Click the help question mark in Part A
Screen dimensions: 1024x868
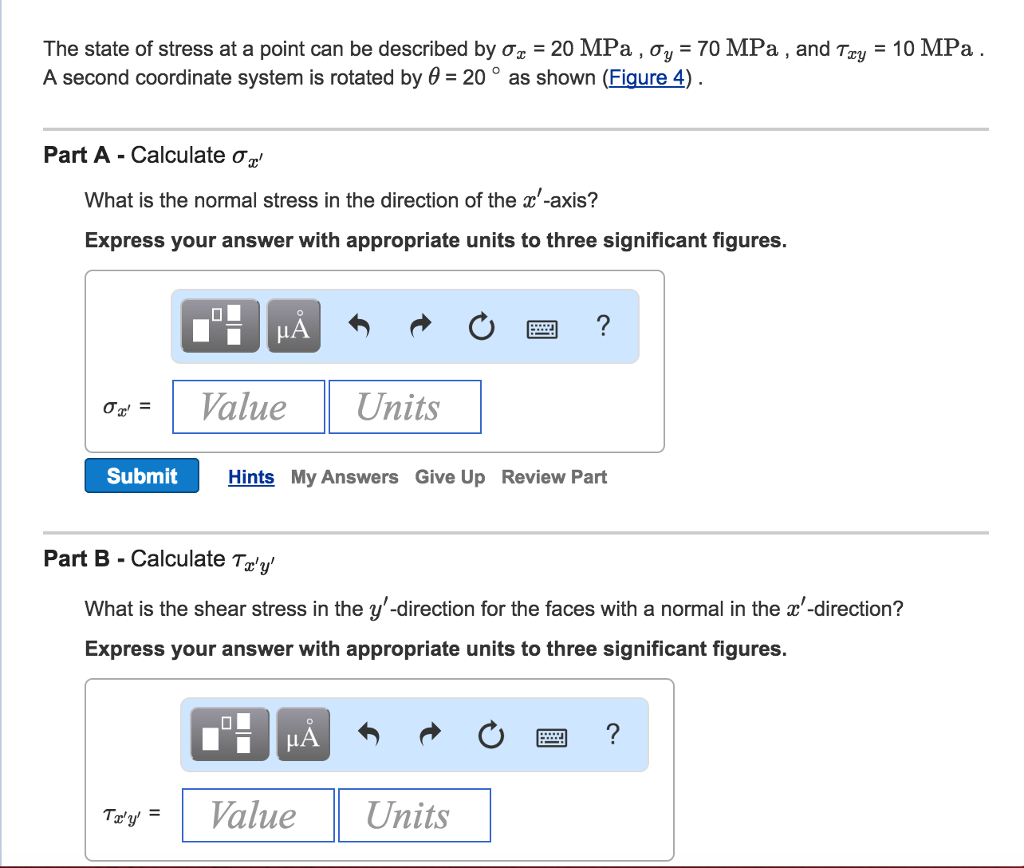tap(602, 325)
